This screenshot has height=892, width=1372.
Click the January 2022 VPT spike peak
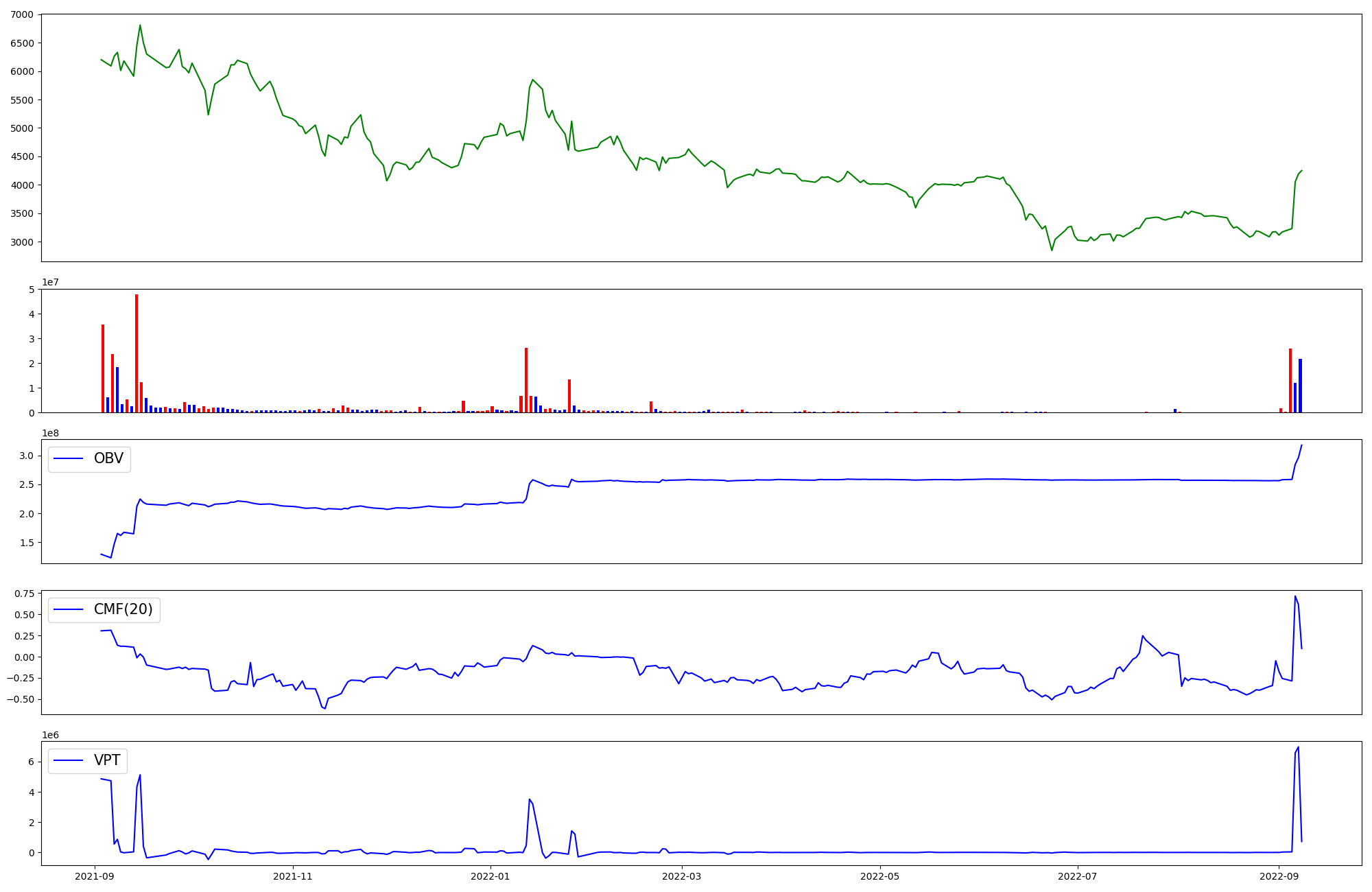[530, 799]
